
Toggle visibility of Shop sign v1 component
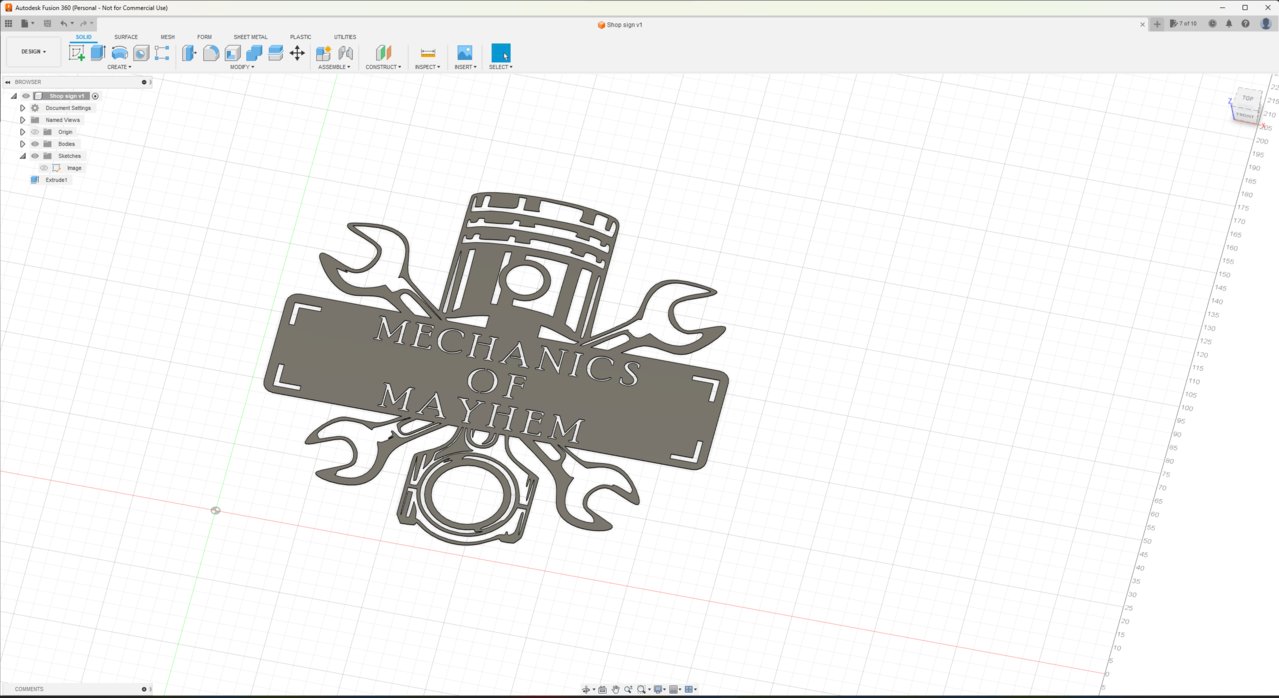tap(26, 96)
